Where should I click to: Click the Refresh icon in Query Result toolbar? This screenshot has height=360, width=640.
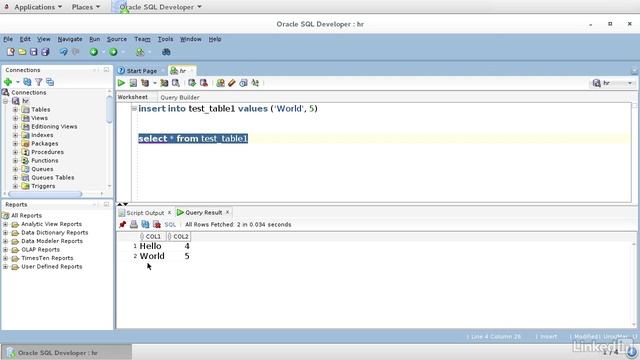[x=145, y=224]
